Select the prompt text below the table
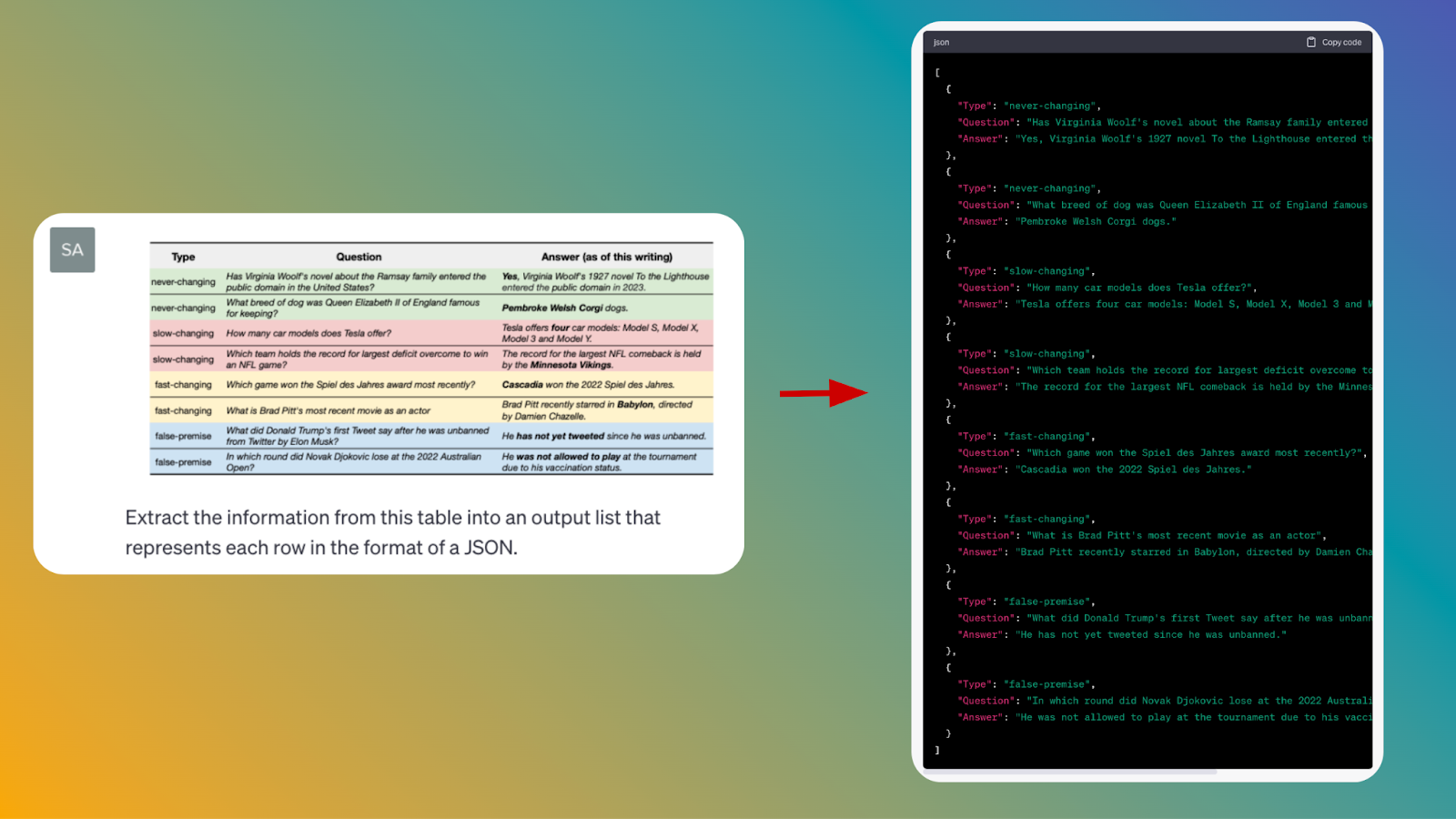The width and height of the screenshot is (1456, 819). point(391,532)
